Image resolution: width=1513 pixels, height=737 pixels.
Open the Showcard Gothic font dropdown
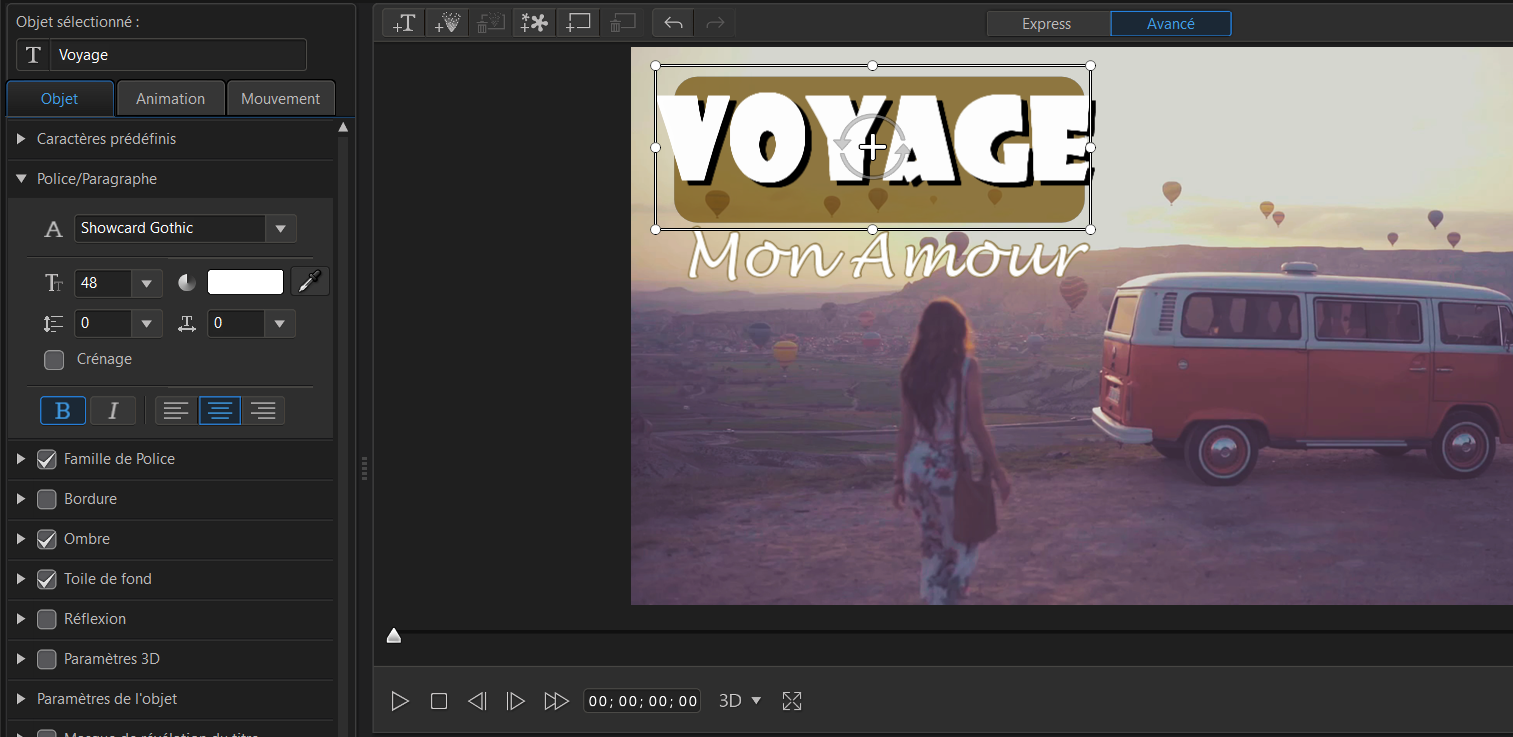281,229
